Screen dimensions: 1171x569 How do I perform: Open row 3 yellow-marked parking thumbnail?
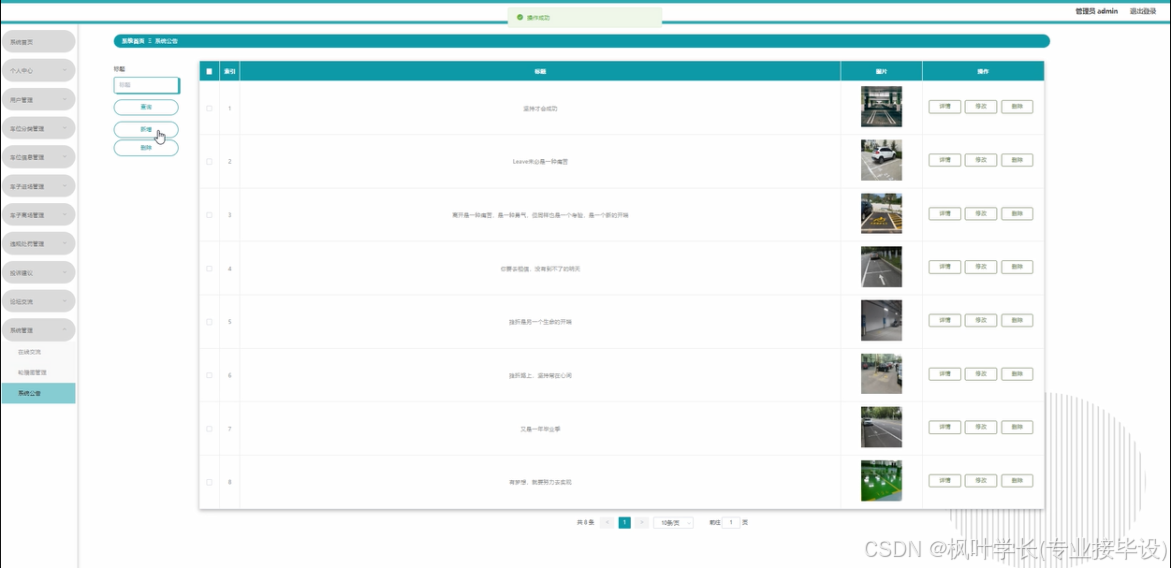pos(881,214)
